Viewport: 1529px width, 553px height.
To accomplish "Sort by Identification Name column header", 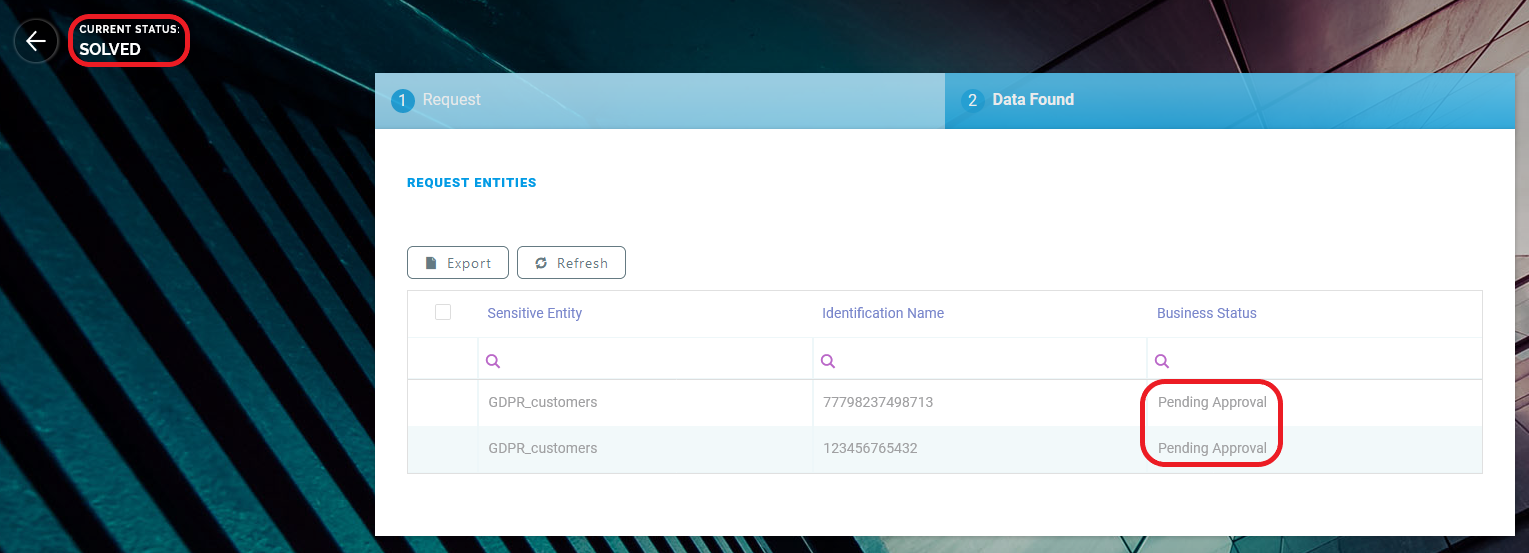I will point(883,313).
